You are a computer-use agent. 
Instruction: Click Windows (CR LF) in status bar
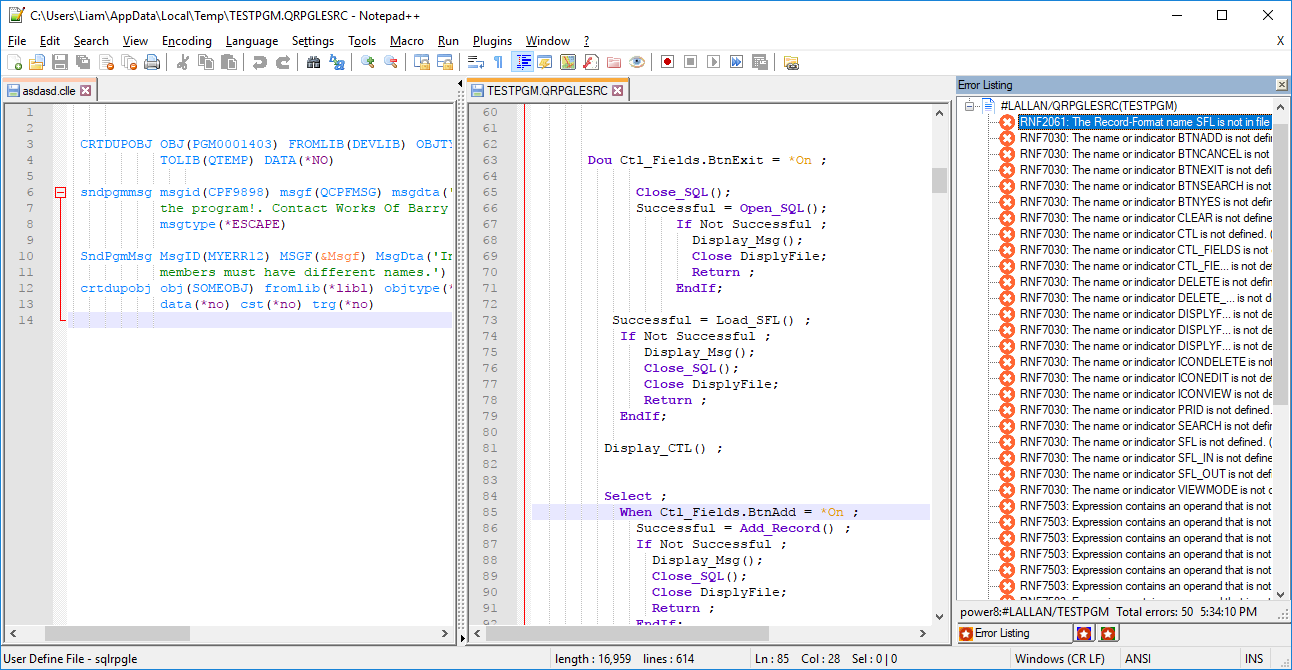[1059, 658]
